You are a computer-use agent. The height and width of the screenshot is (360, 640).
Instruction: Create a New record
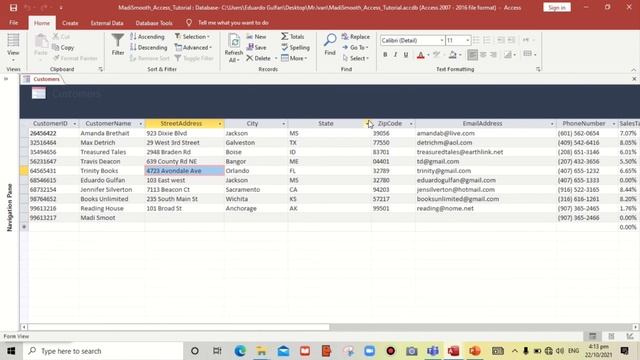[x=256, y=37]
